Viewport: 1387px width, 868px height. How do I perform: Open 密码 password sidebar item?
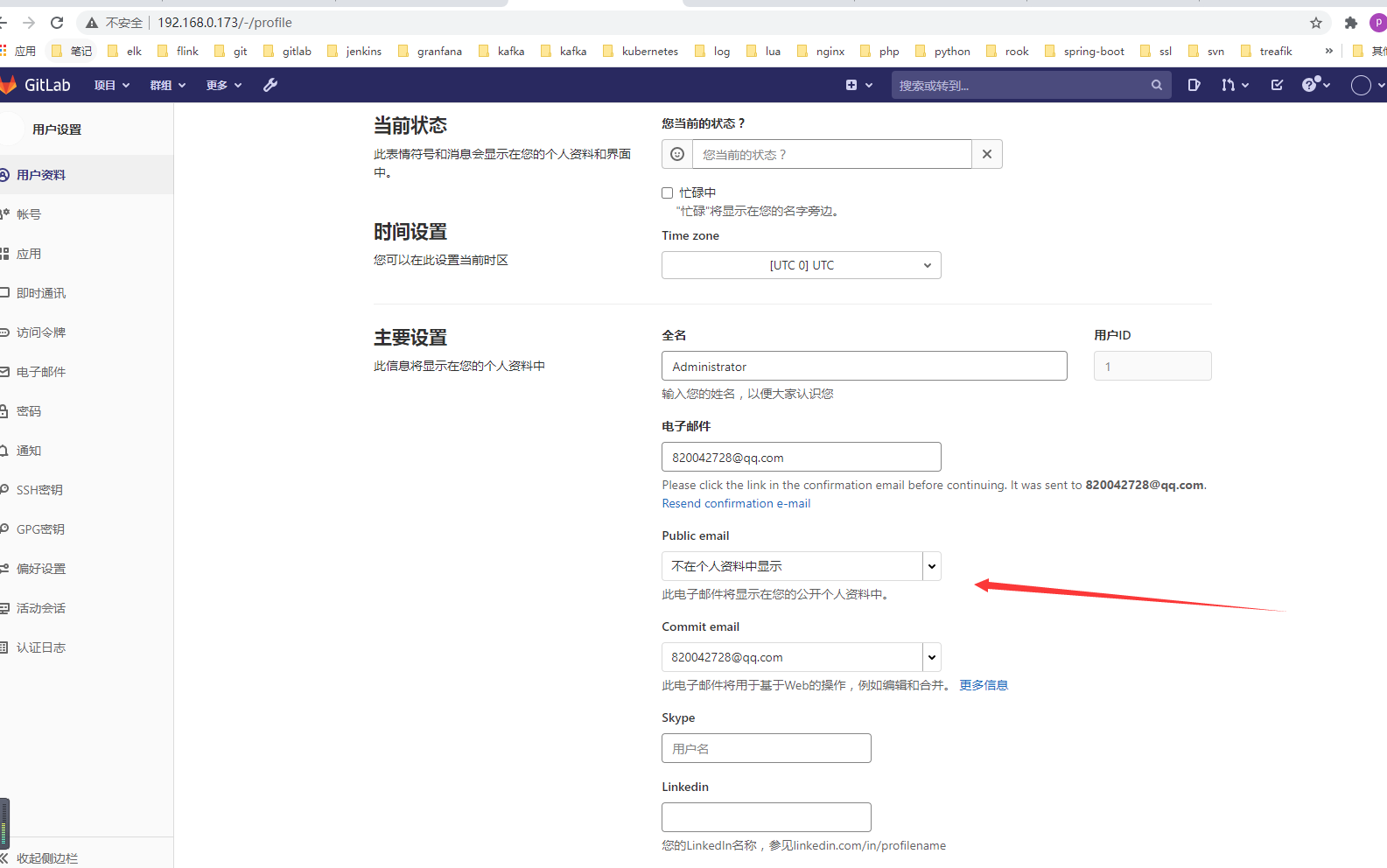[87, 411]
